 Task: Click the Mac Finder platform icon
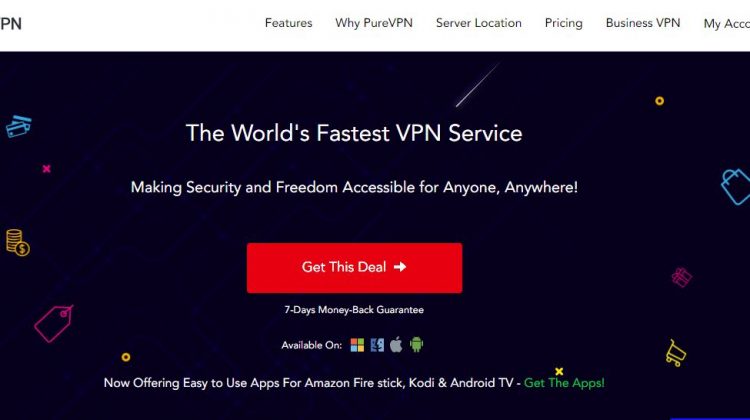[377, 345]
